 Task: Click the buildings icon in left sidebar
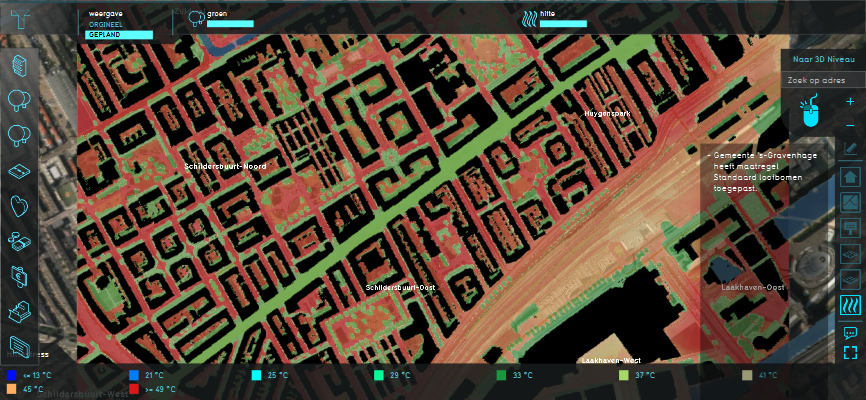pos(19,65)
